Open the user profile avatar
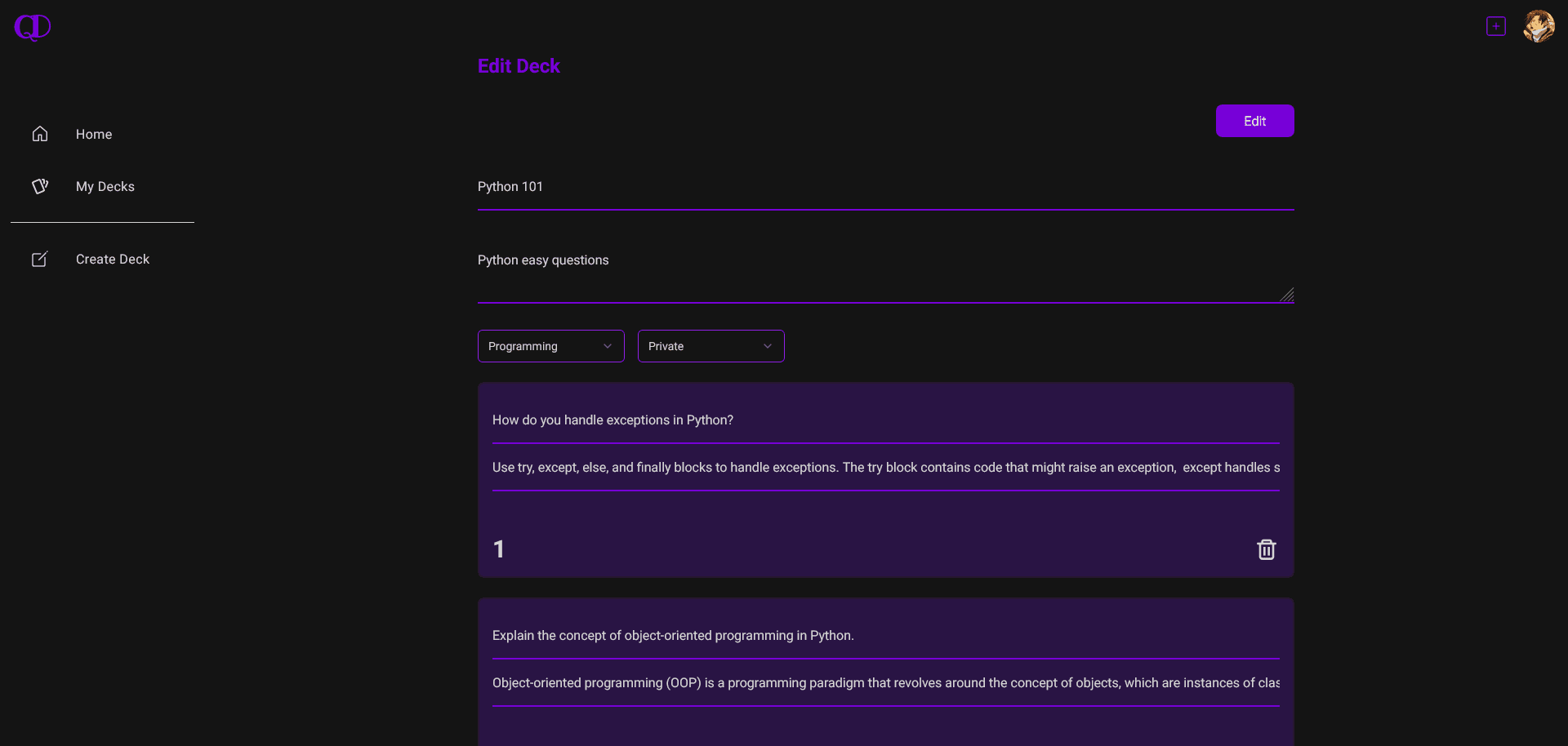 pos(1539,26)
